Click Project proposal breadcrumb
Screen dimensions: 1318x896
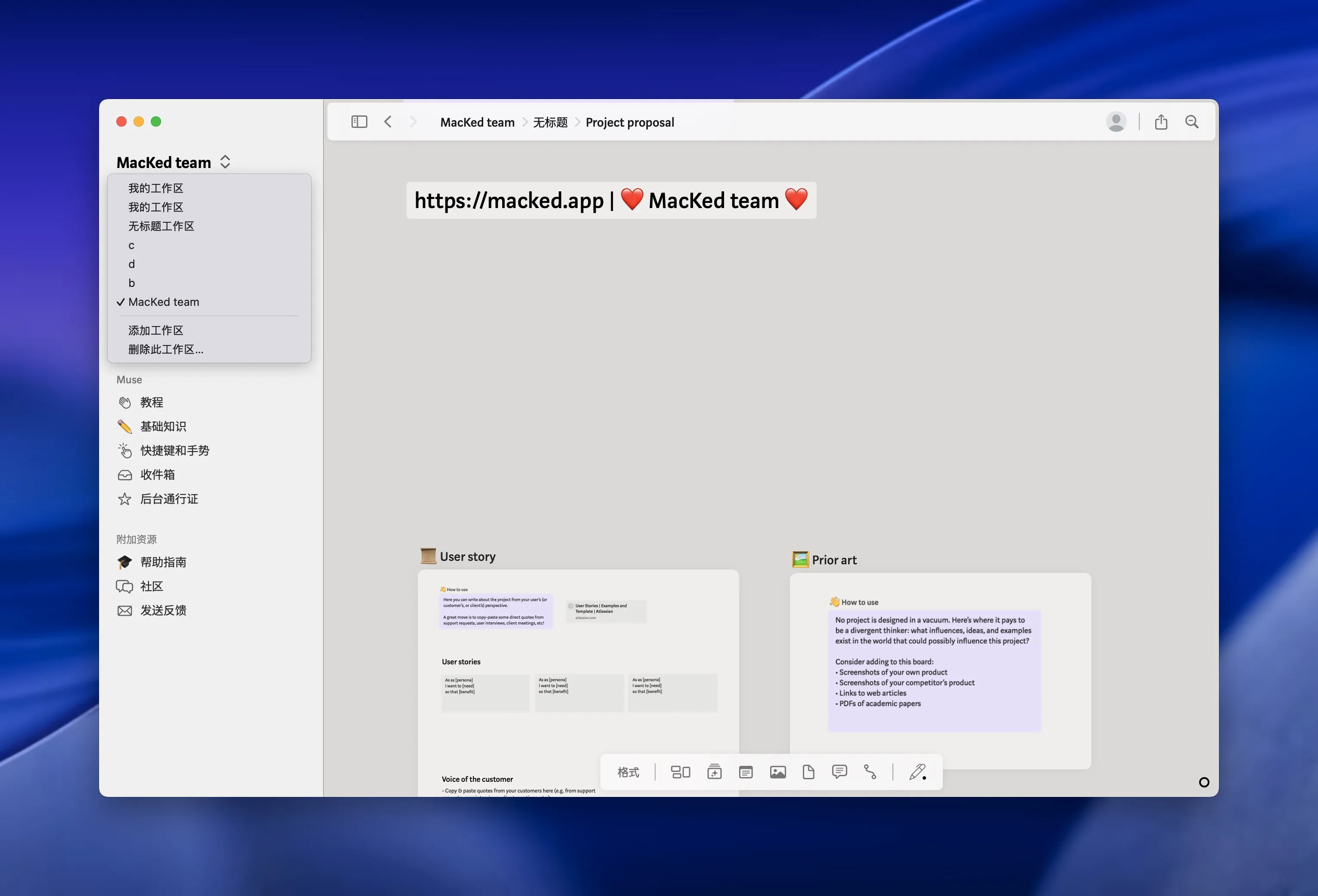[630, 122]
